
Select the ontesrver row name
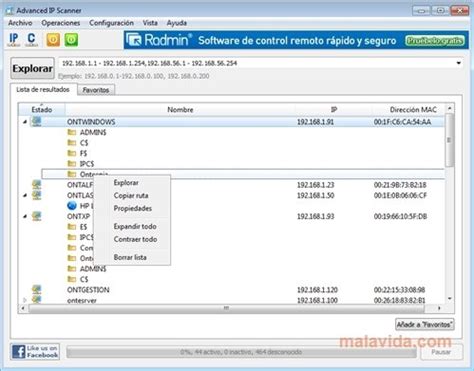coord(82,300)
